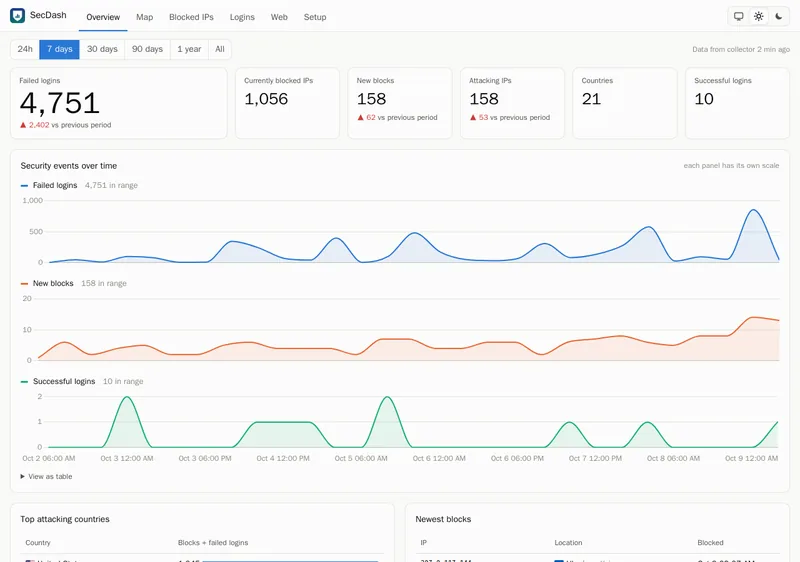The height and width of the screenshot is (562, 800).
Task: Click the '4,751 in range' label
Action: [111, 185]
